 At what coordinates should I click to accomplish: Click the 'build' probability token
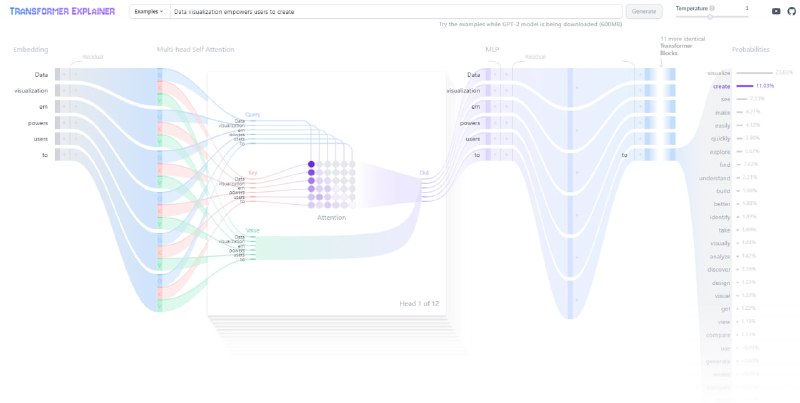coord(723,191)
